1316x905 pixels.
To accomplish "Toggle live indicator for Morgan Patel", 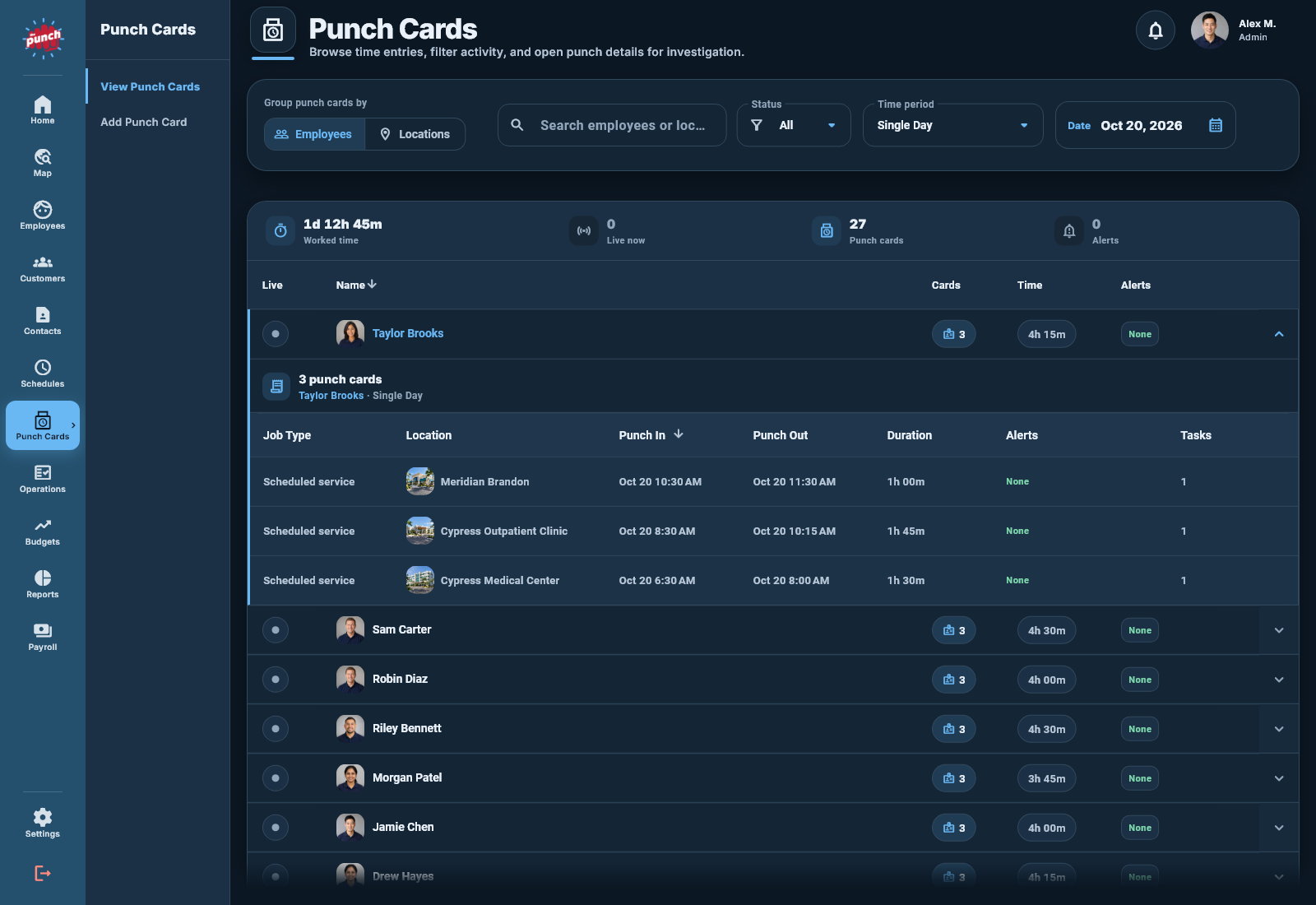I will pyautogui.click(x=276, y=778).
